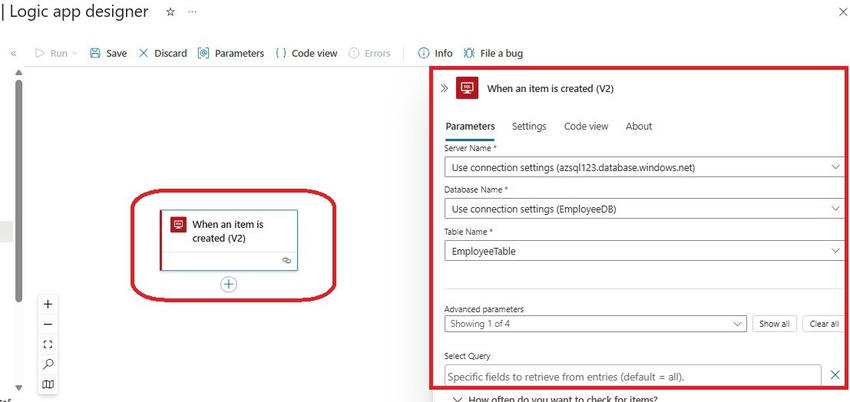
Task: Click into the Select Query field
Action: 633,376
